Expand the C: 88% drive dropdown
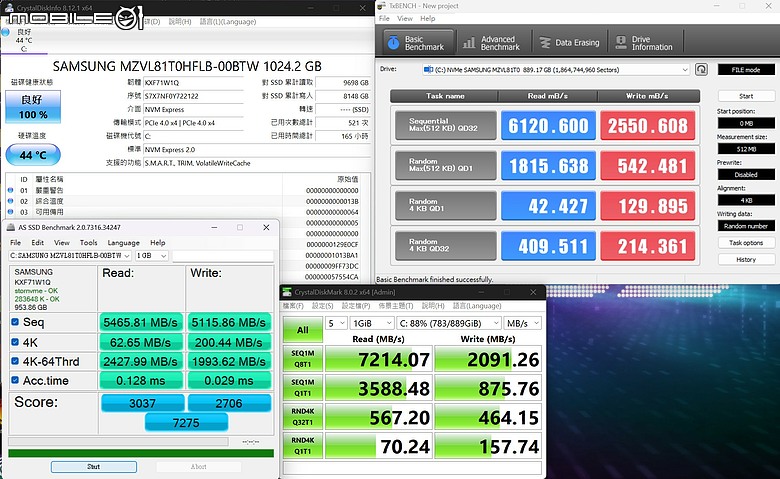The width and height of the screenshot is (780, 479). pyautogui.click(x=449, y=323)
